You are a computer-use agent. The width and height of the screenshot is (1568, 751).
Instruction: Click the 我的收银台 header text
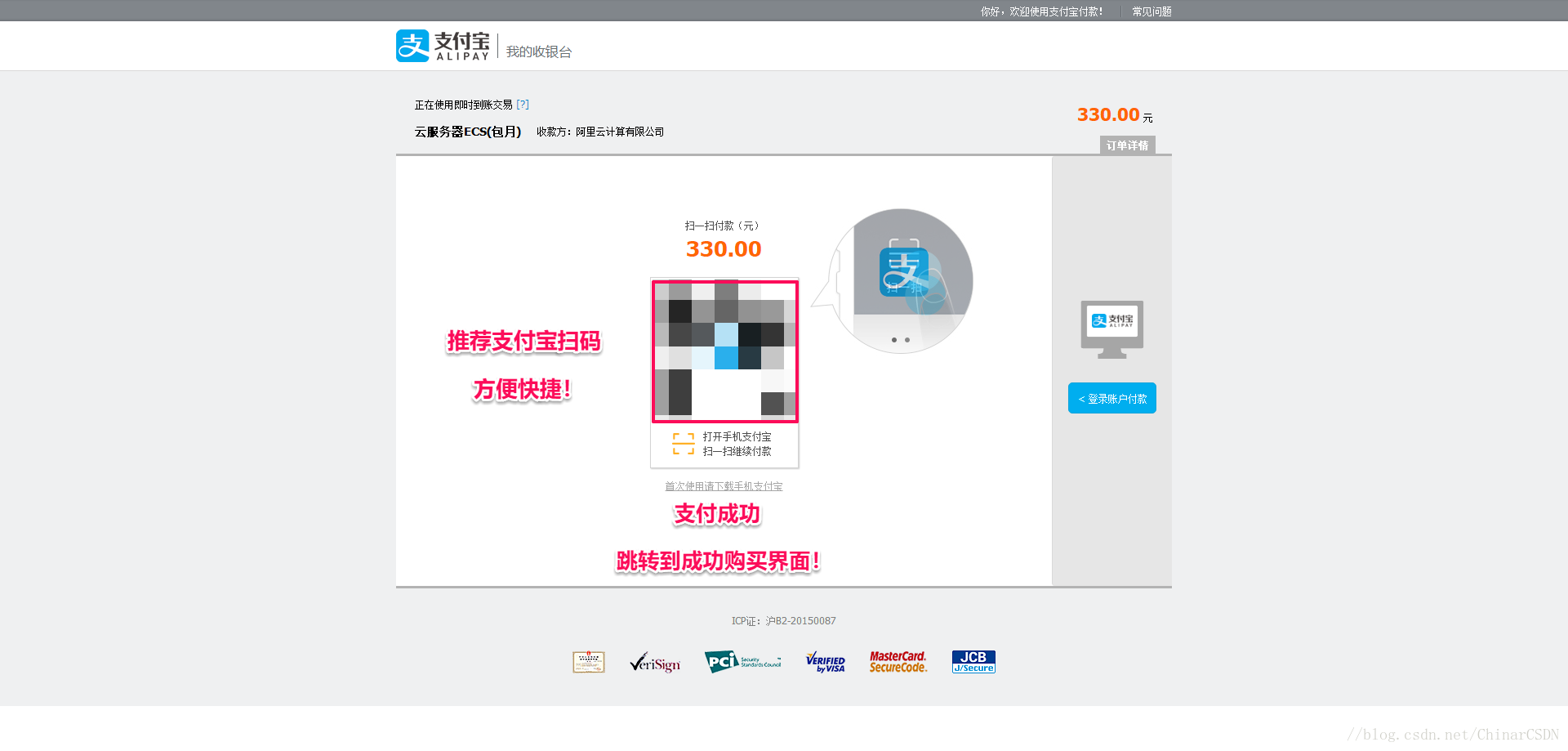(539, 51)
